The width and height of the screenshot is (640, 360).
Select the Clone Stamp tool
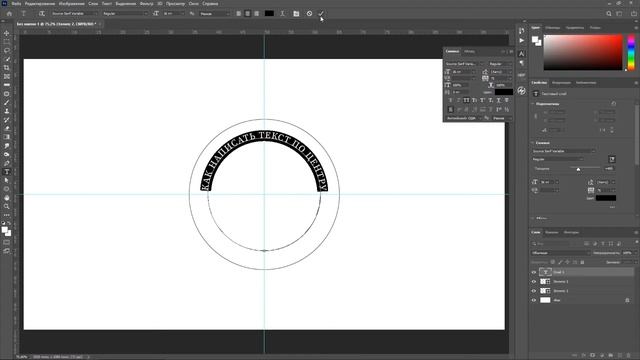tap(7, 111)
